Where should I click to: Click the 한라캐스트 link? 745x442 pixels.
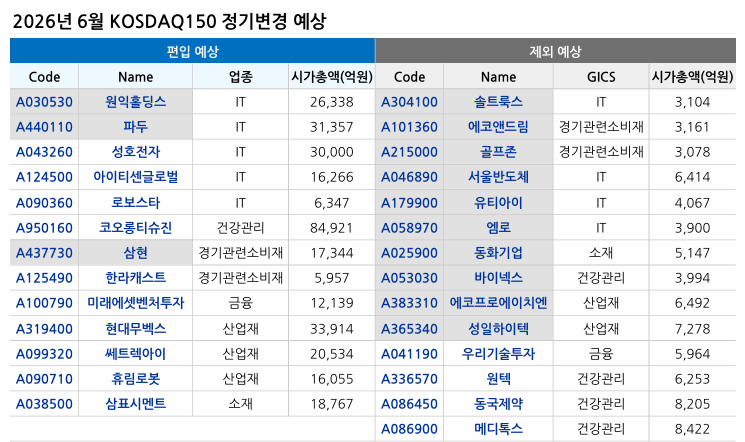(x=135, y=278)
